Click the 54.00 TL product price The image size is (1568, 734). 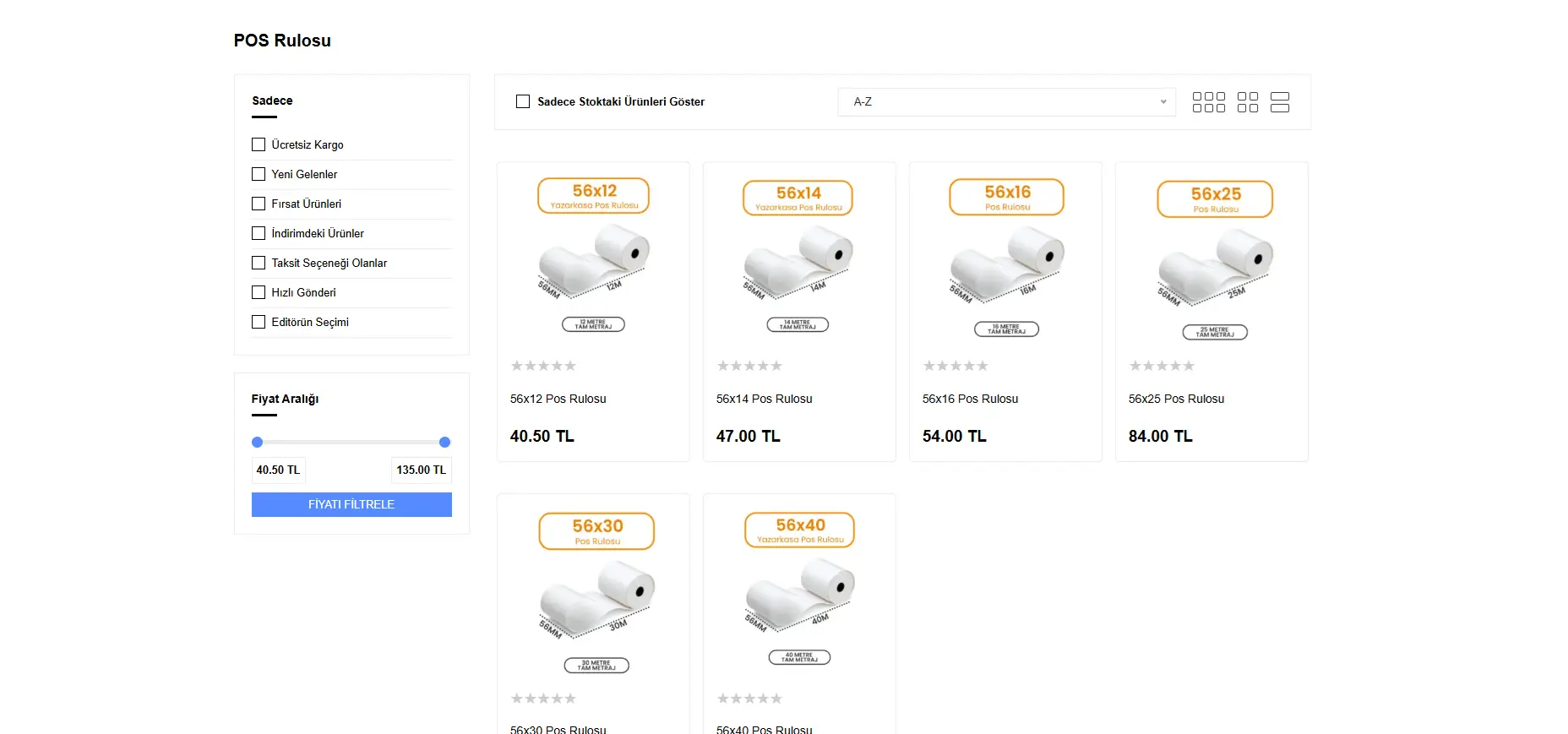pos(955,437)
